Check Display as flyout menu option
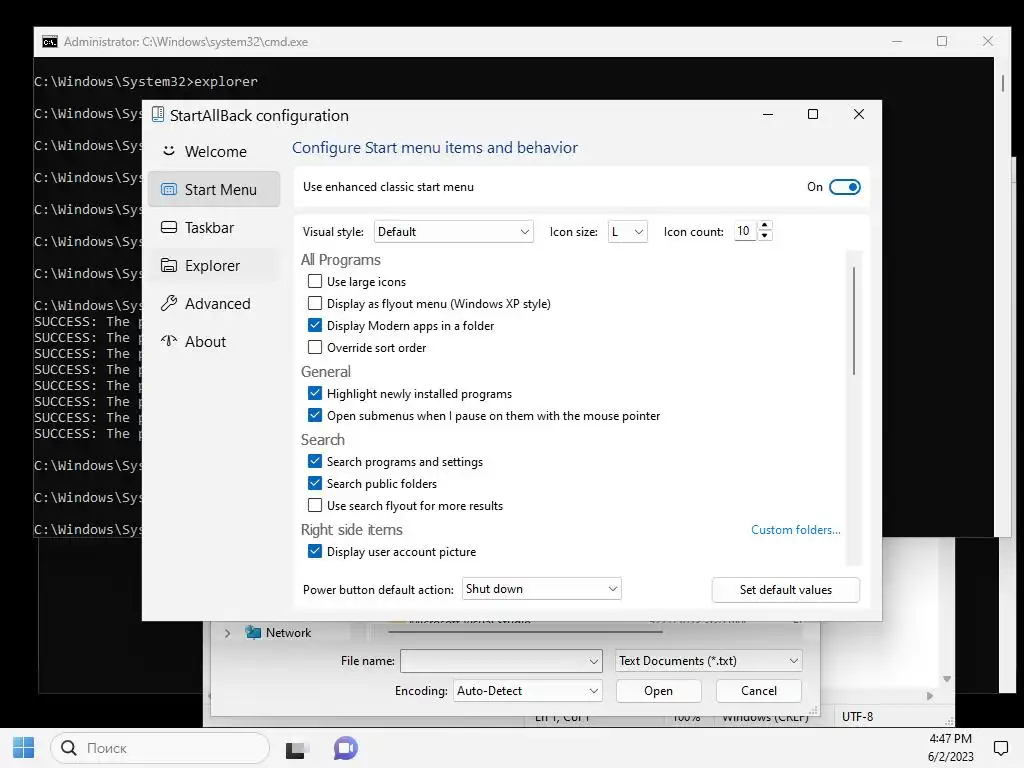This screenshot has width=1024, height=768. click(315, 304)
